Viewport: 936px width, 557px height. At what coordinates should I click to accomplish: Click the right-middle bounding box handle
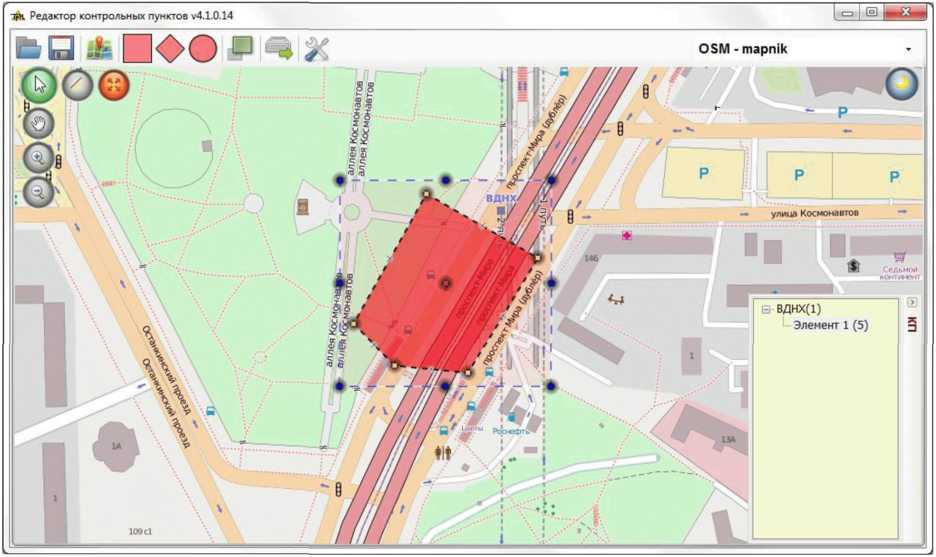point(551,283)
